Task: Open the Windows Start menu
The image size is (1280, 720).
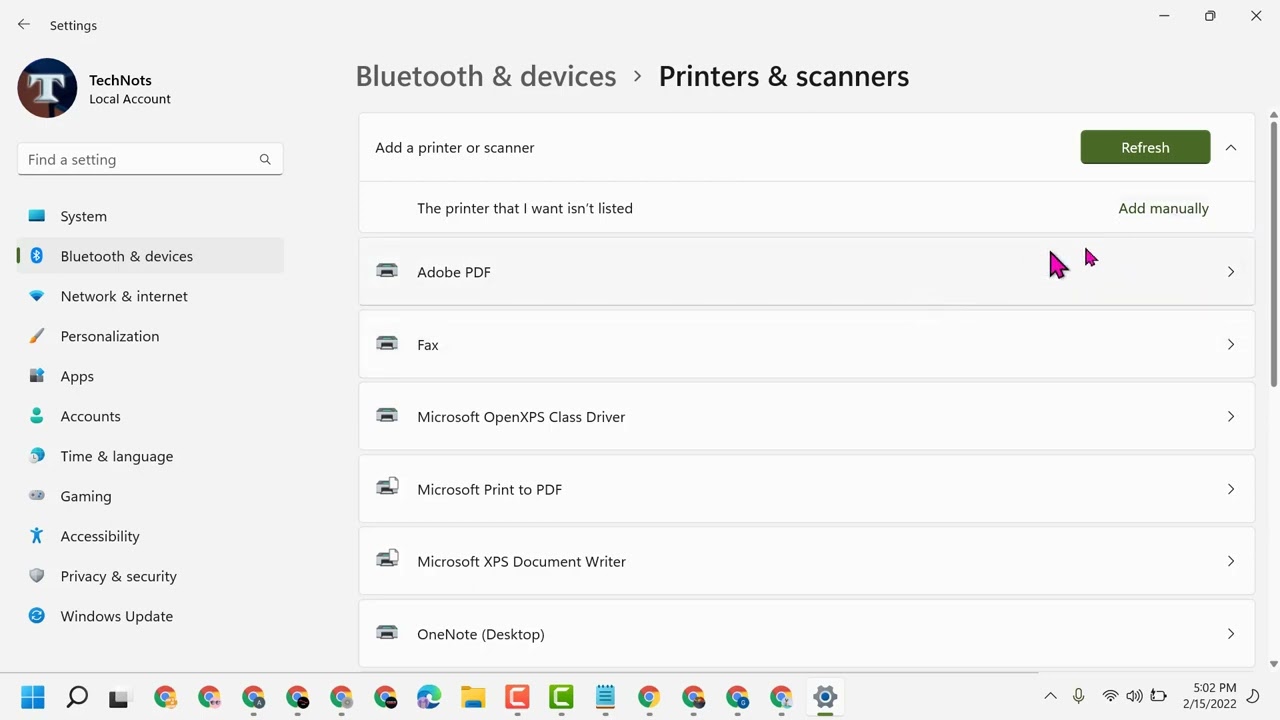Action: click(33, 697)
